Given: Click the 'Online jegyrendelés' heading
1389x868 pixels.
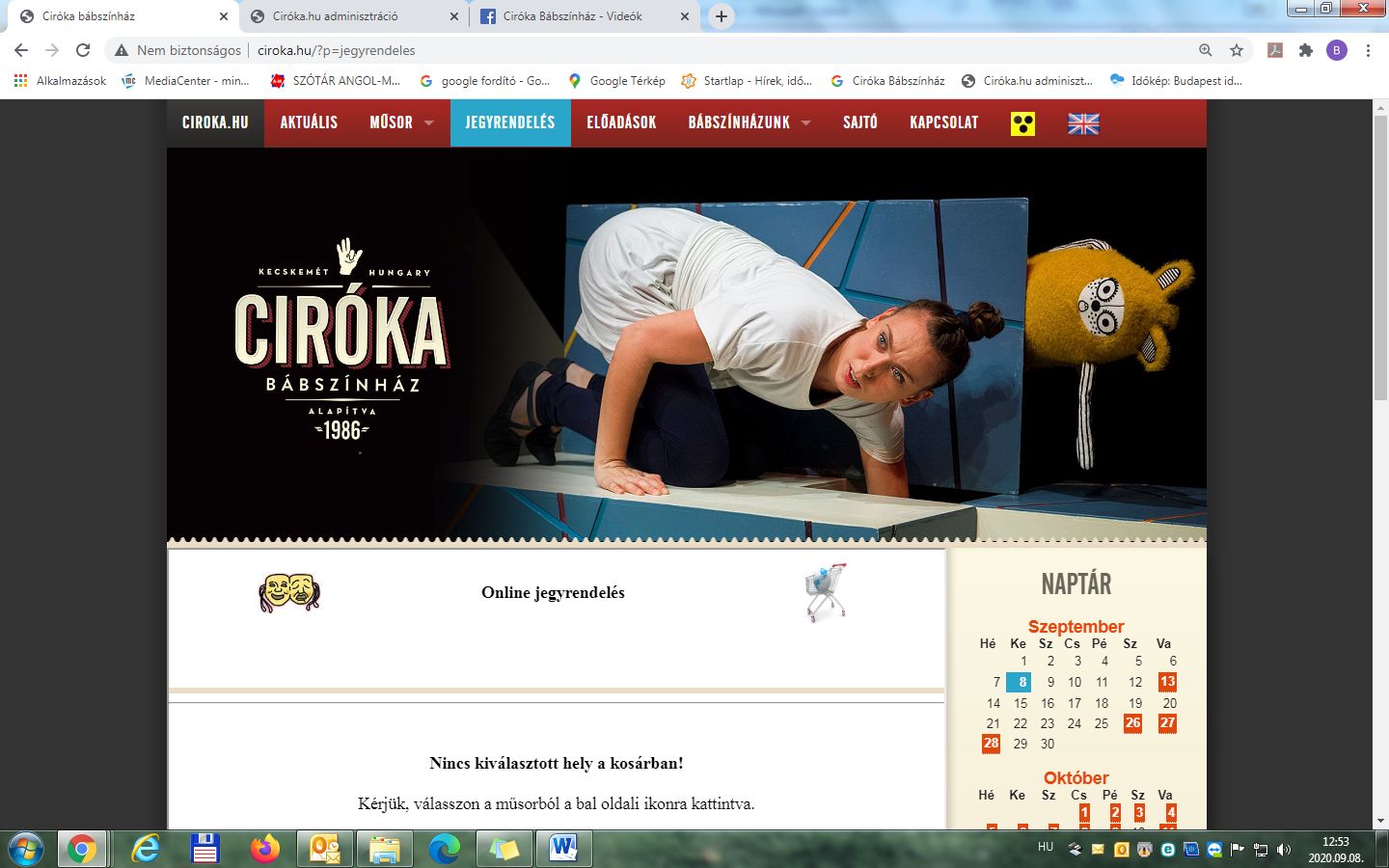Looking at the screenshot, I should [x=553, y=592].
